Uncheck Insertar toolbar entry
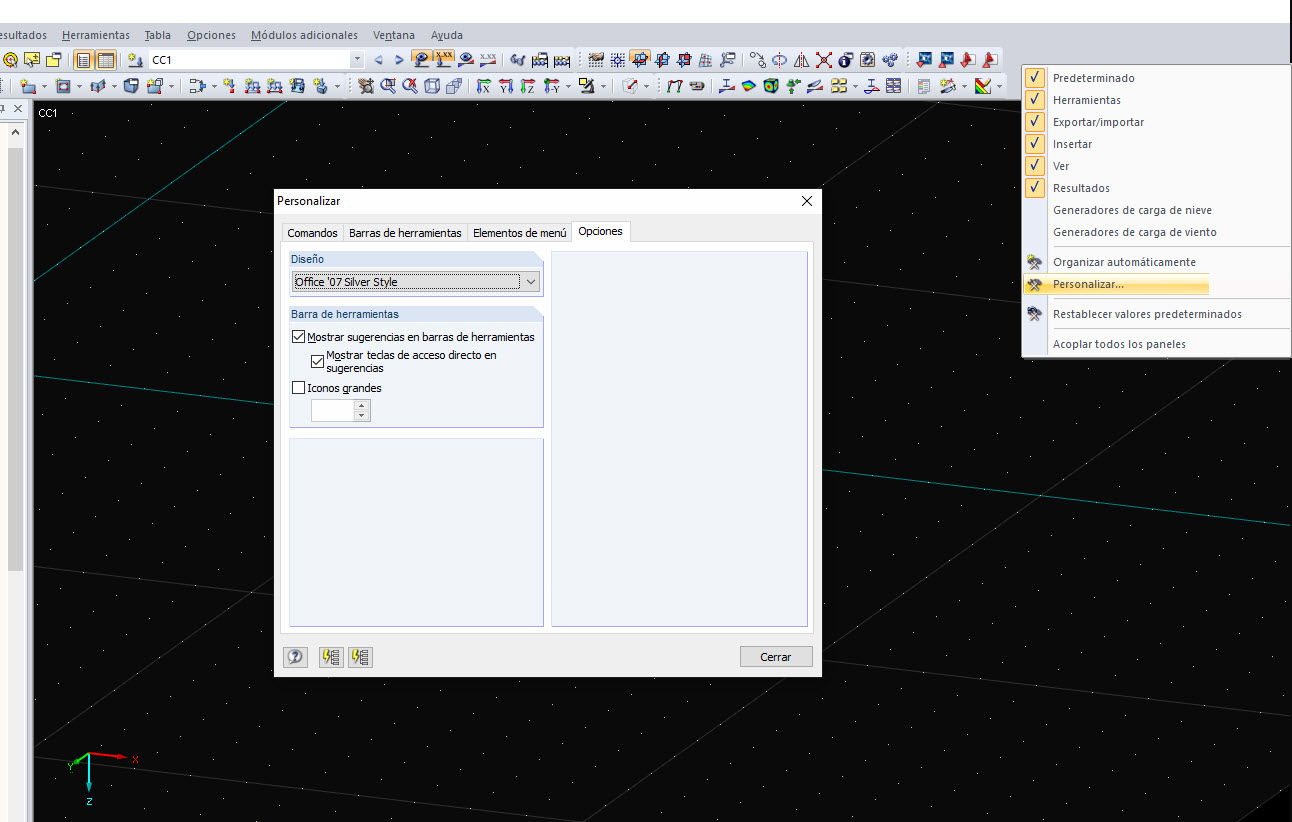Screen dimensions: 1292x822 [1036, 144]
